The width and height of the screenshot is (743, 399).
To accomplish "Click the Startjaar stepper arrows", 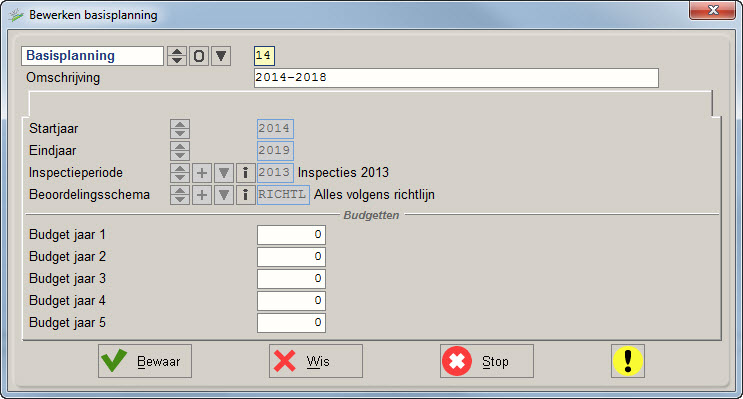I will [x=180, y=129].
